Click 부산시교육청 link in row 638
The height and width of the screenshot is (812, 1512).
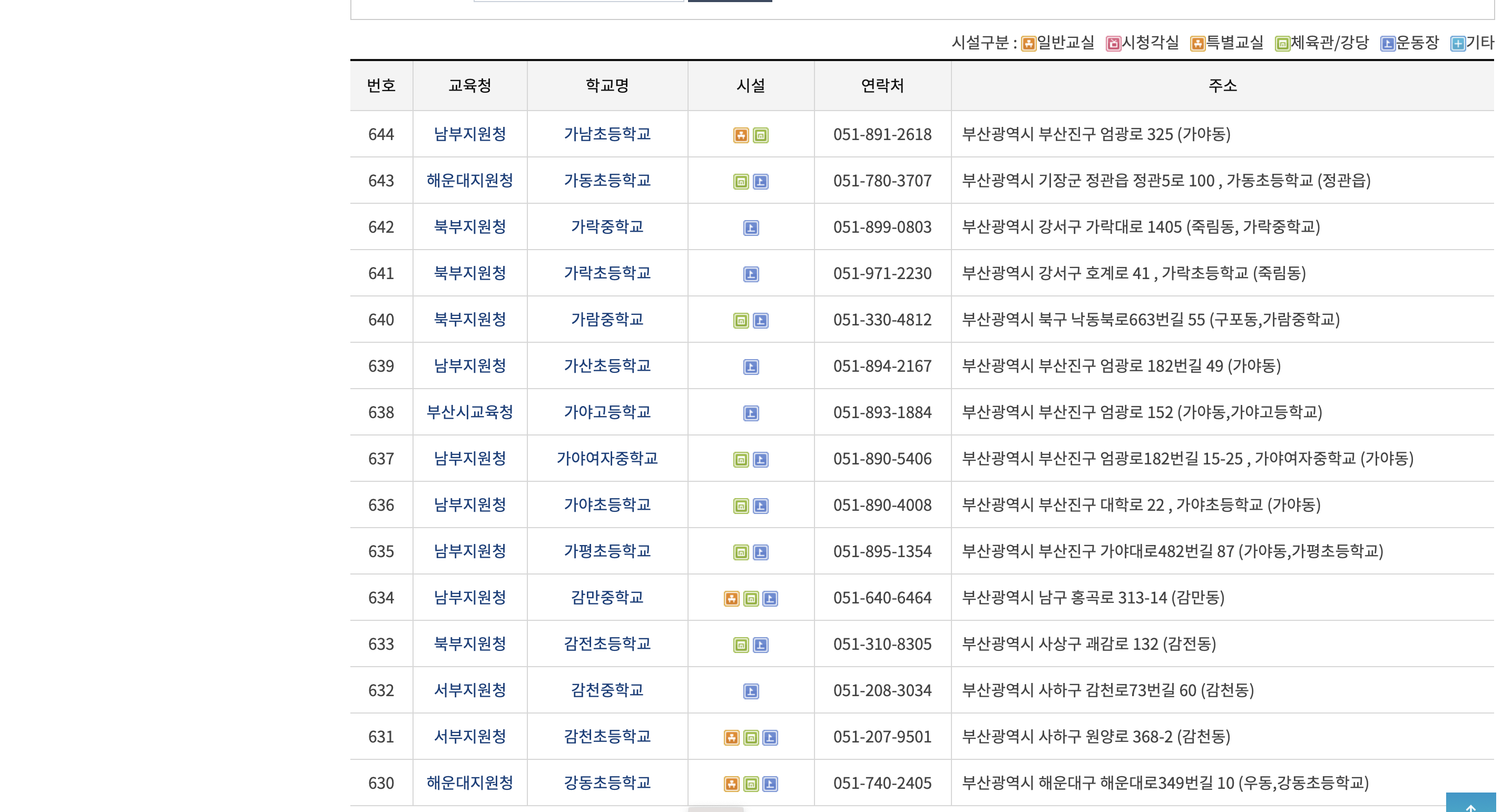pos(469,412)
